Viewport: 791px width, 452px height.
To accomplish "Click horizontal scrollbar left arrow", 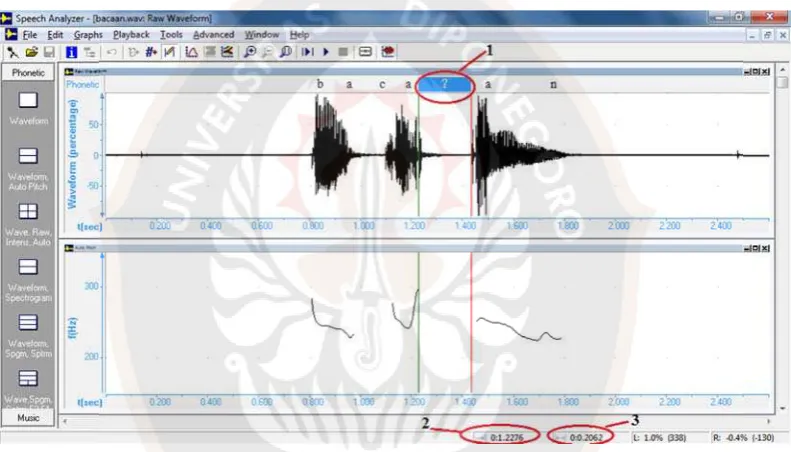I will (65, 421).
